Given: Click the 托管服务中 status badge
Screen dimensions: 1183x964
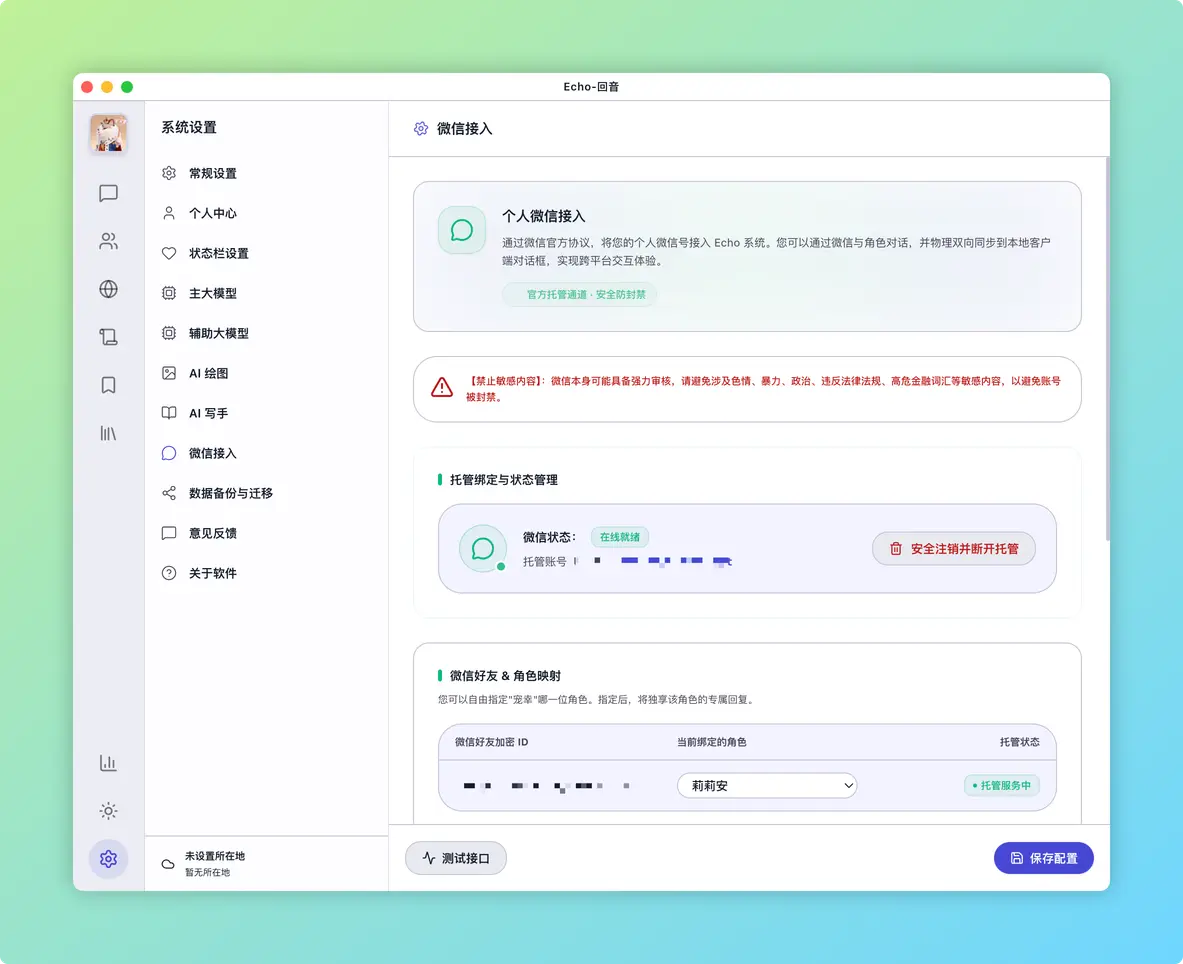Looking at the screenshot, I should pyautogui.click(x=1002, y=786).
